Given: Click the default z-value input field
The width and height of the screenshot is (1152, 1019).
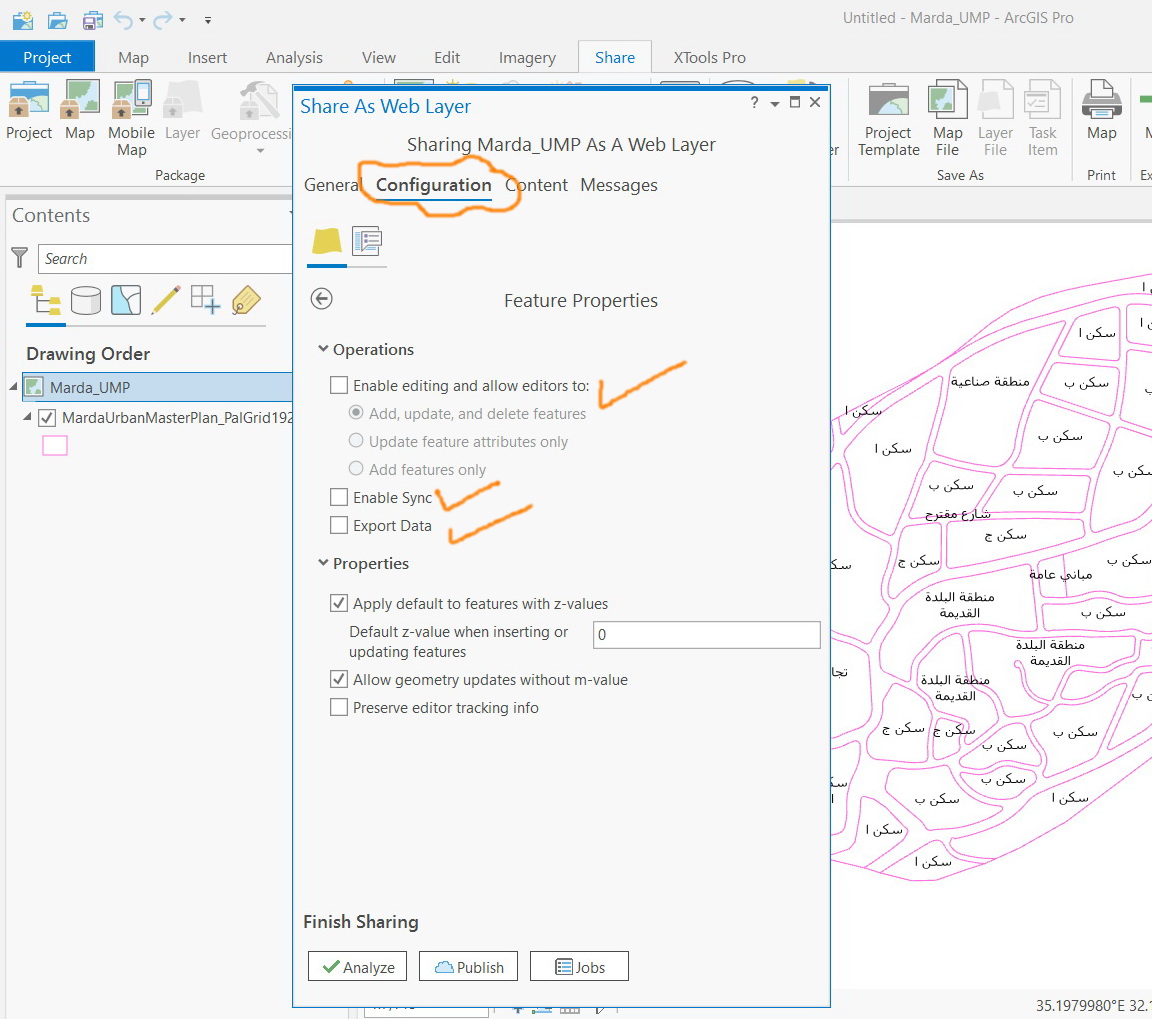Looking at the screenshot, I should pyautogui.click(x=706, y=635).
